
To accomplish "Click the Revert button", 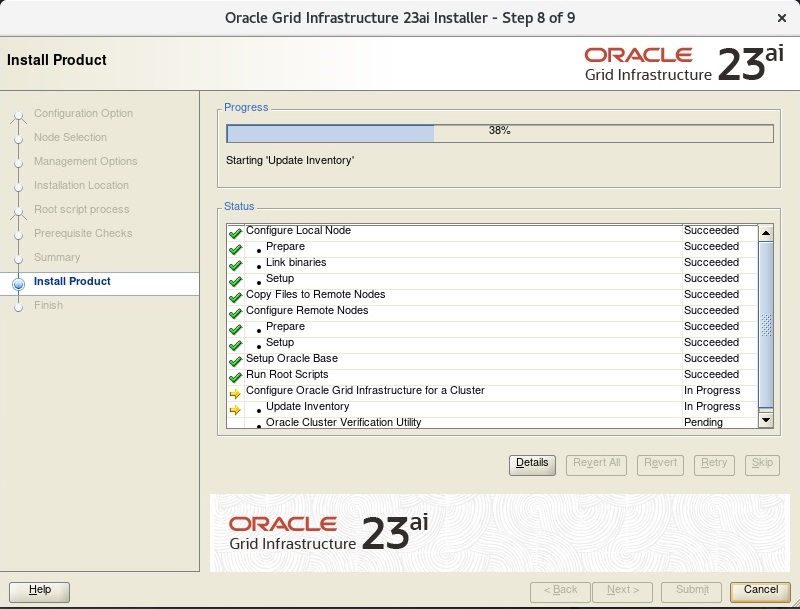I will [x=660, y=465].
